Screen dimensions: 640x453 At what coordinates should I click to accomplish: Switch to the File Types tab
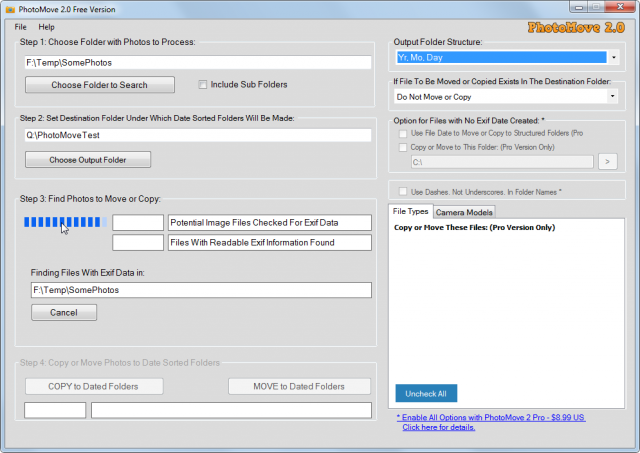coord(410,211)
